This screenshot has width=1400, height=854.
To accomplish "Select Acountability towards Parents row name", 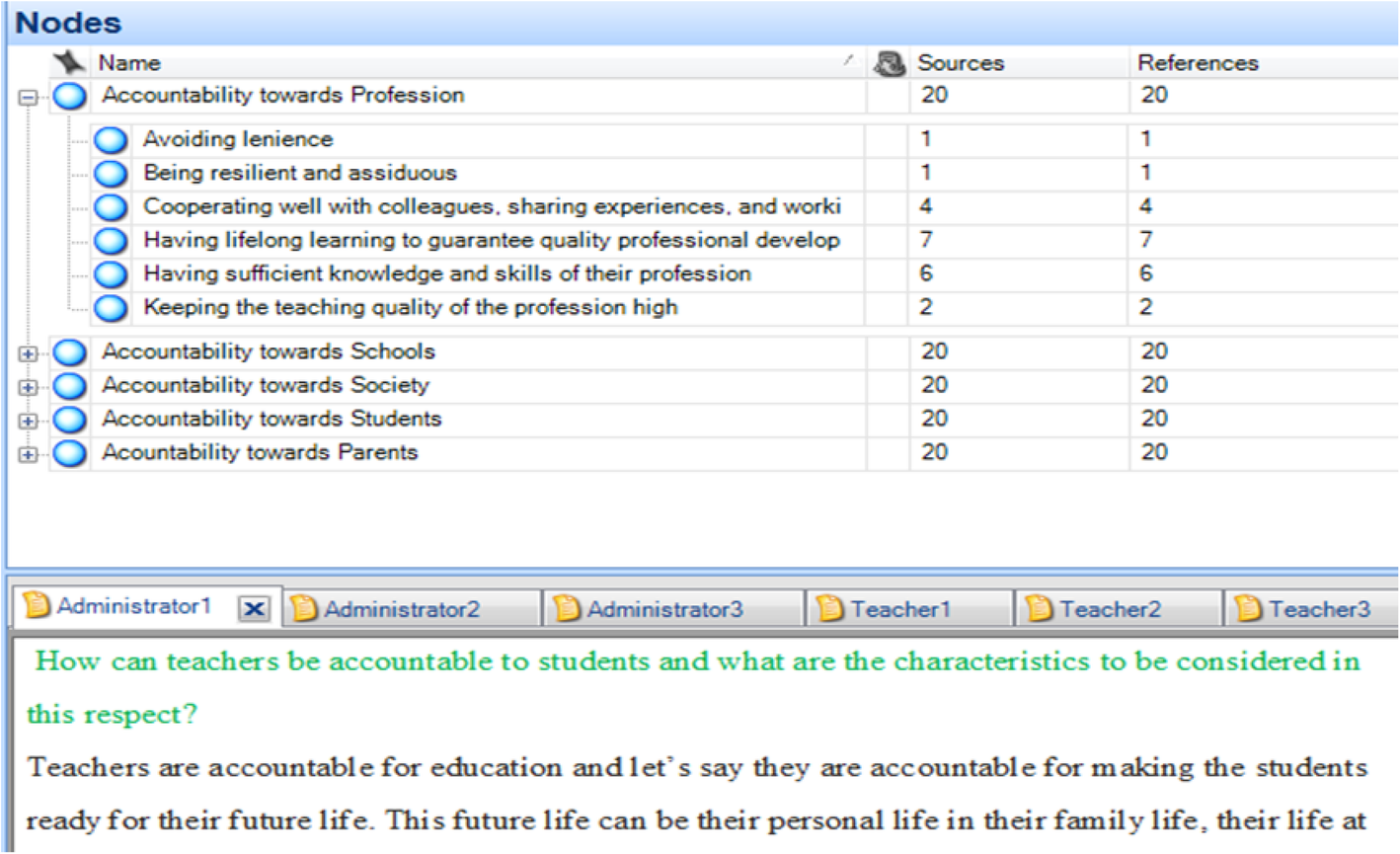I will click(260, 452).
